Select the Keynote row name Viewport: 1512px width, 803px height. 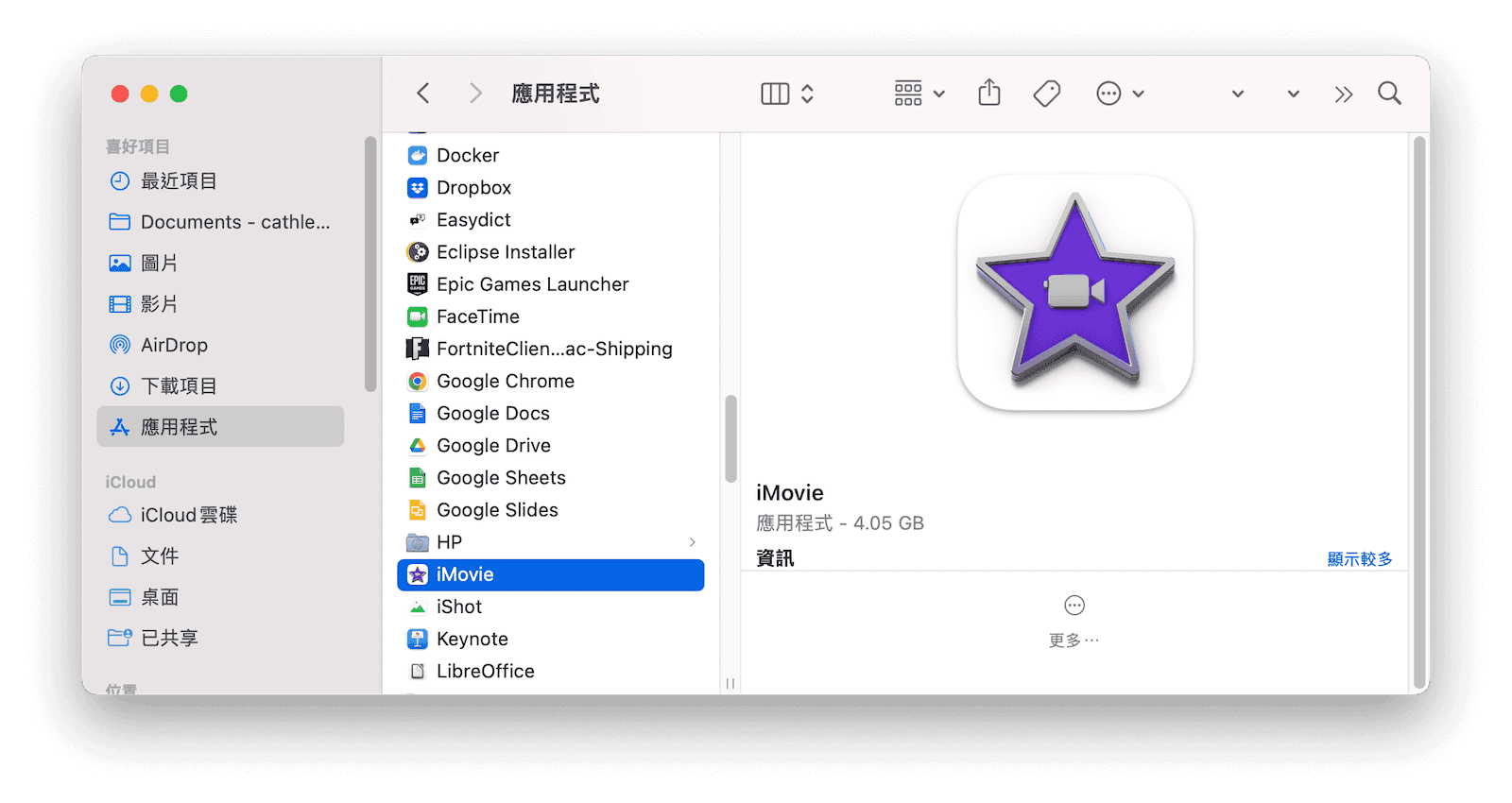[472, 639]
